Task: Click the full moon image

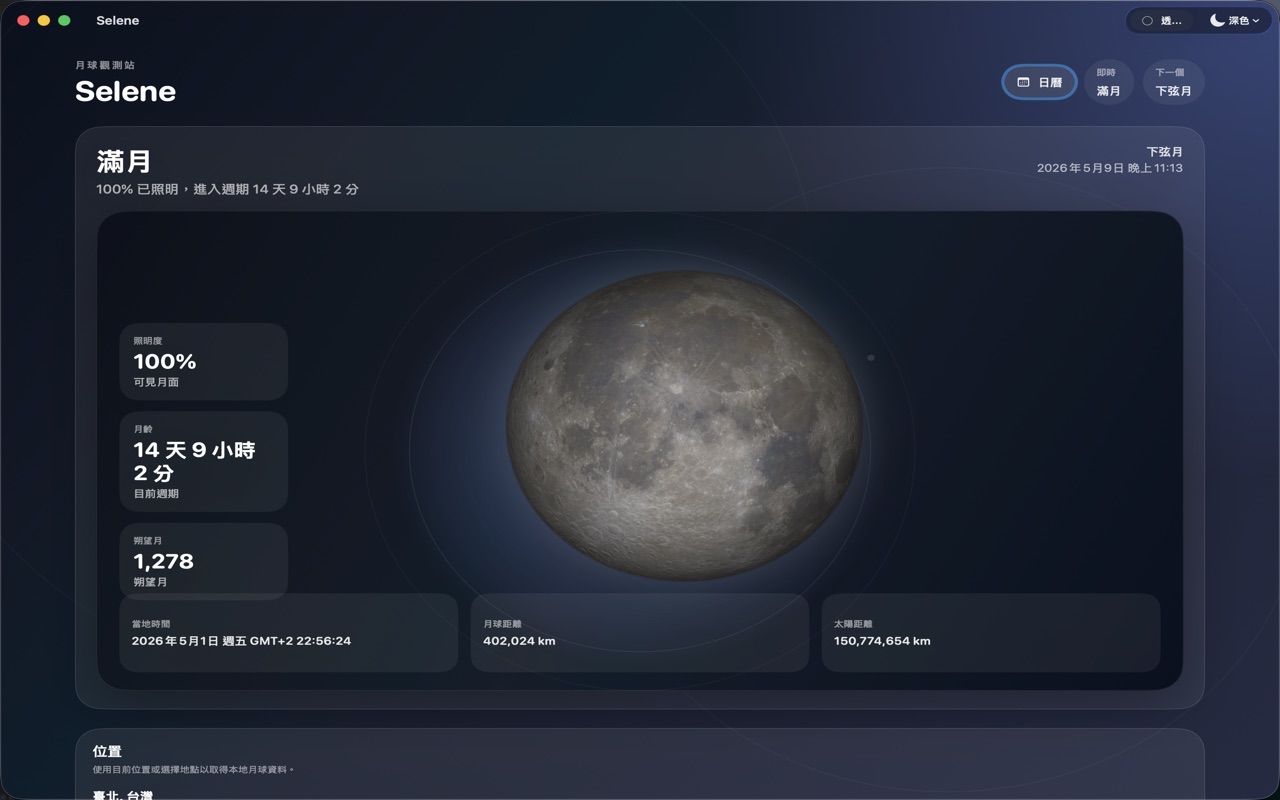Action: coord(685,425)
